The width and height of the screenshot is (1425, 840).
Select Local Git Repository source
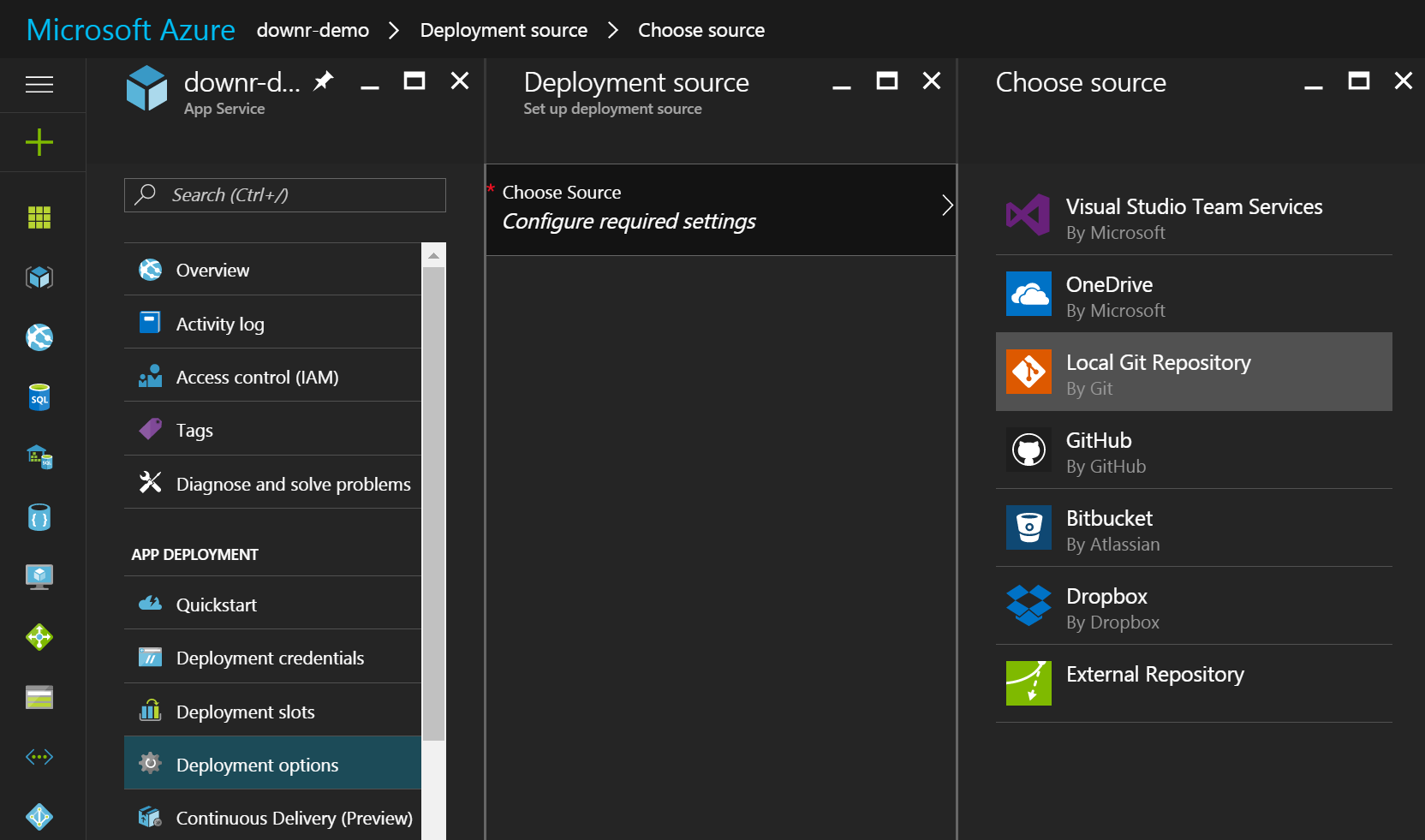pyautogui.click(x=1194, y=372)
